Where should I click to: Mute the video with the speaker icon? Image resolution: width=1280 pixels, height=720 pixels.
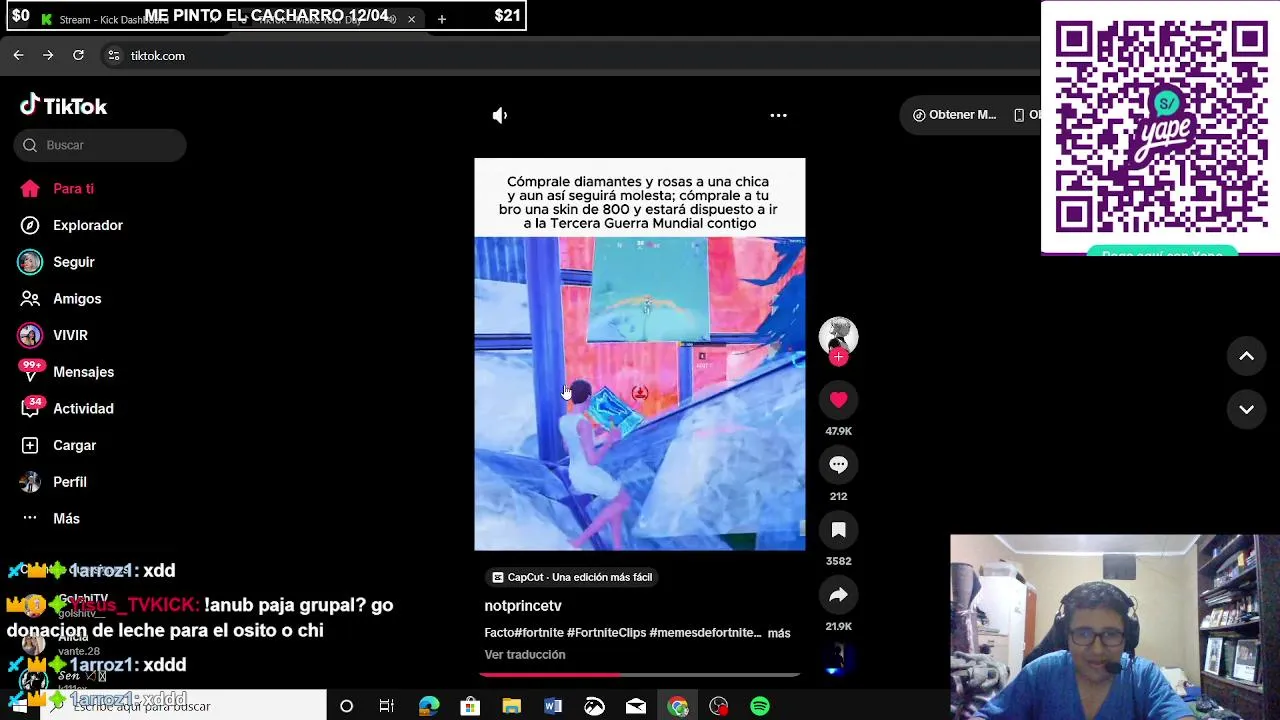click(500, 115)
